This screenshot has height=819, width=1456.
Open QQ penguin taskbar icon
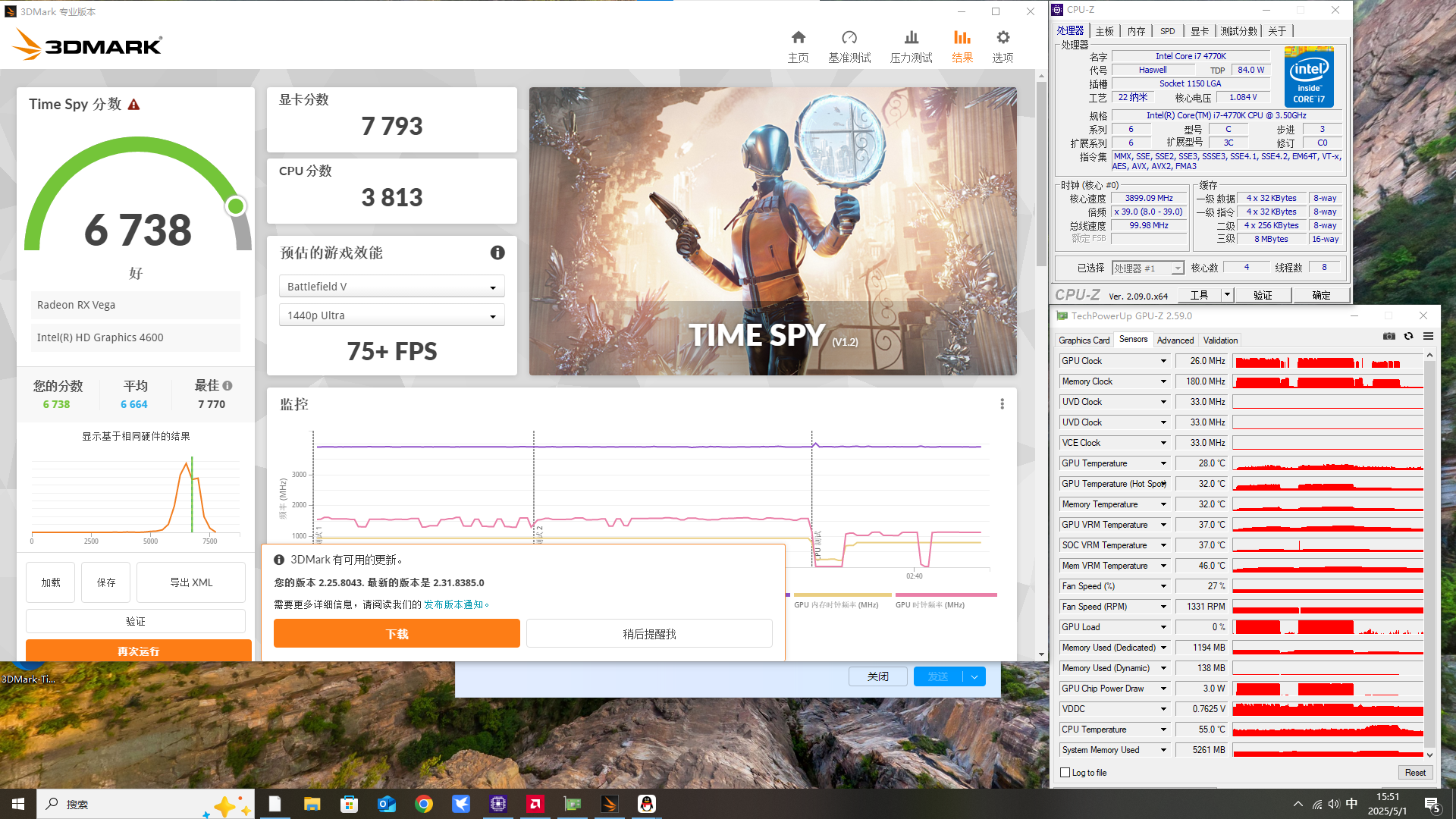pos(646,804)
